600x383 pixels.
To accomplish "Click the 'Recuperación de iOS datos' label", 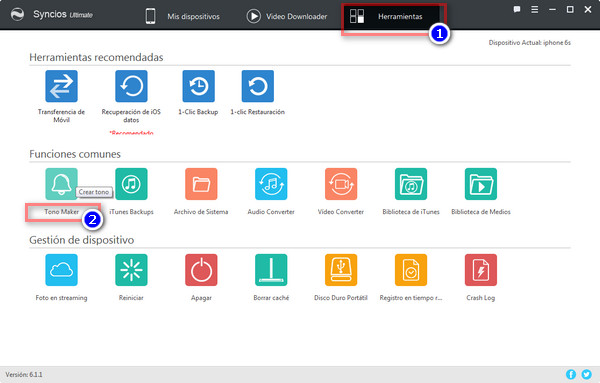I will tap(131, 116).
